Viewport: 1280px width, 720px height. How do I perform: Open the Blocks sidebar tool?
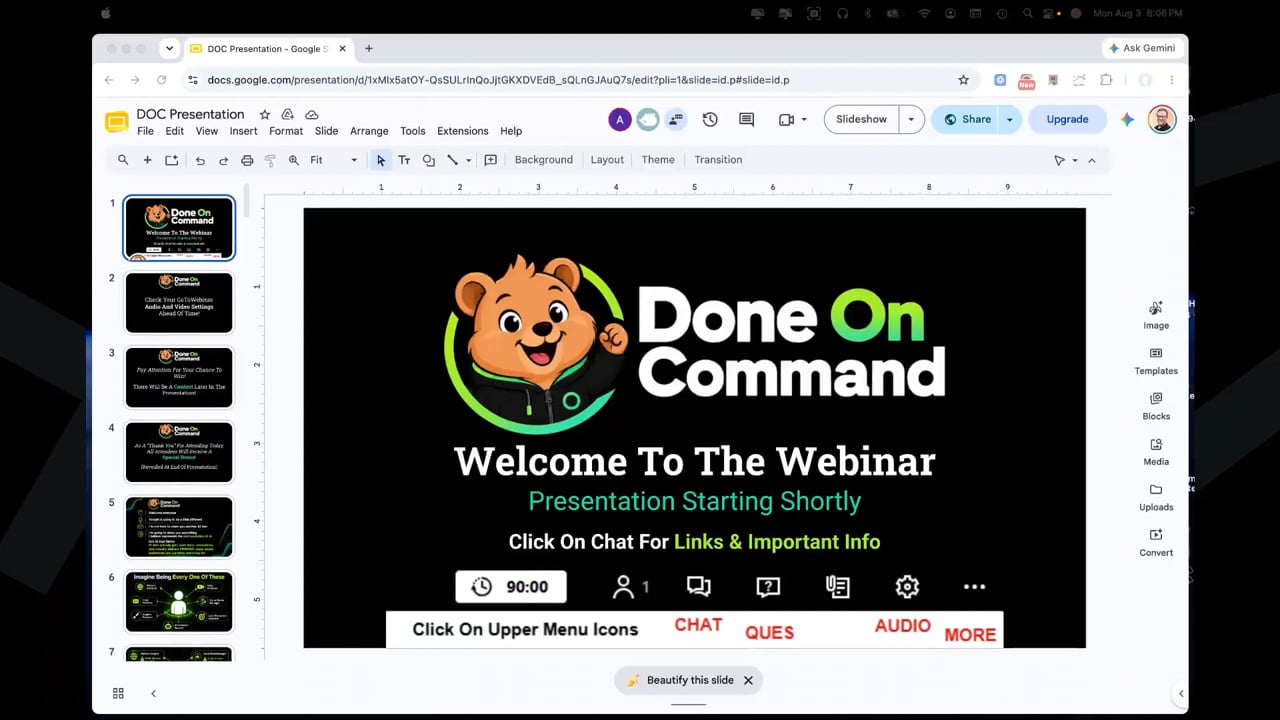coord(1156,406)
